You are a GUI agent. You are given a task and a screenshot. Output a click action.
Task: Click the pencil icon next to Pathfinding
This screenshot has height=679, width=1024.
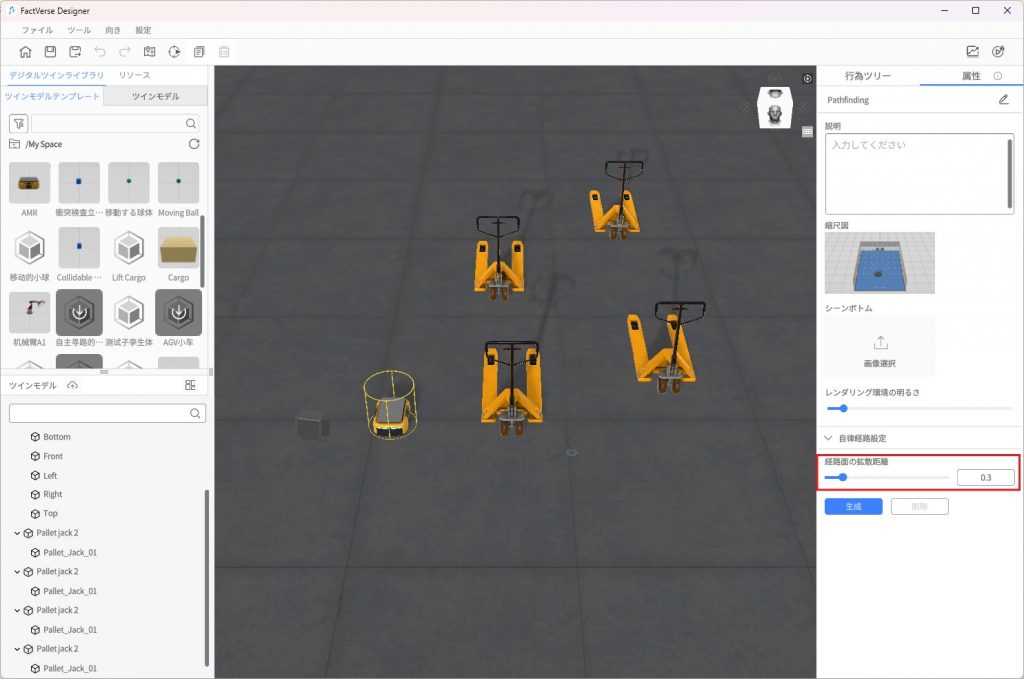click(x=1003, y=100)
